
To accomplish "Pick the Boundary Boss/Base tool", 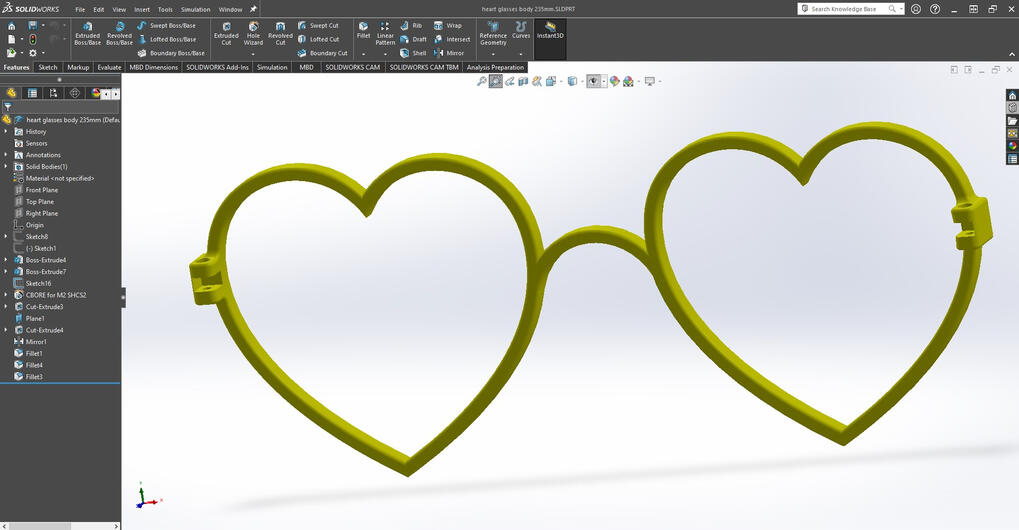I will tap(171, 53).
